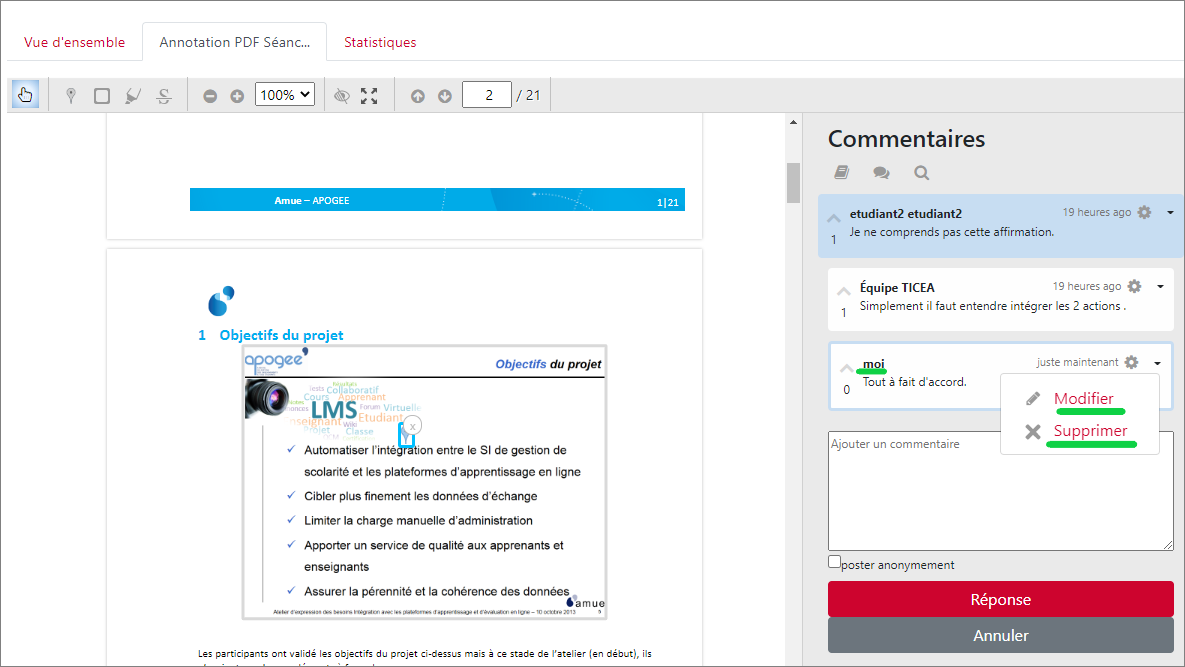Expand options arrow on etudiant2 comment
Screen dimensions: 1185x667
coord(1170,212)
